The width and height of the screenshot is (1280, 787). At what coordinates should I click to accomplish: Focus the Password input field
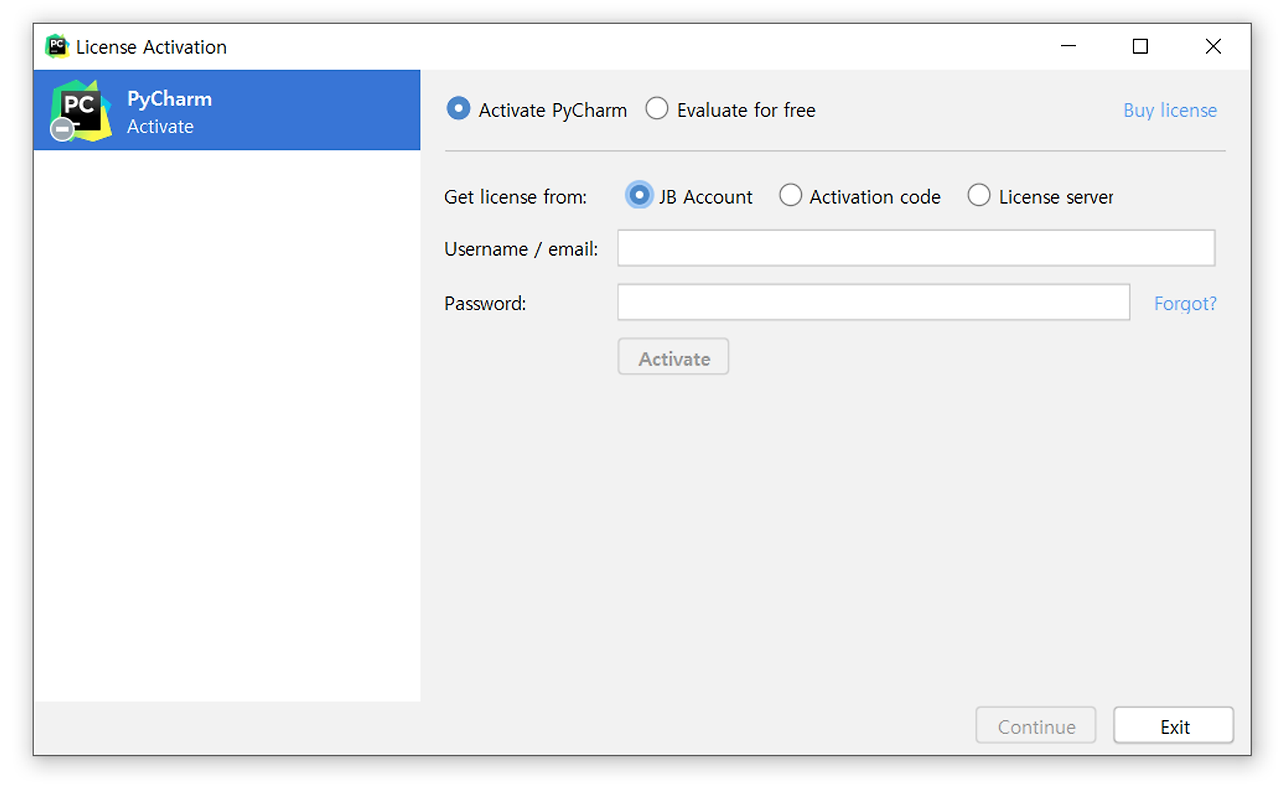[x=873, y=302]
